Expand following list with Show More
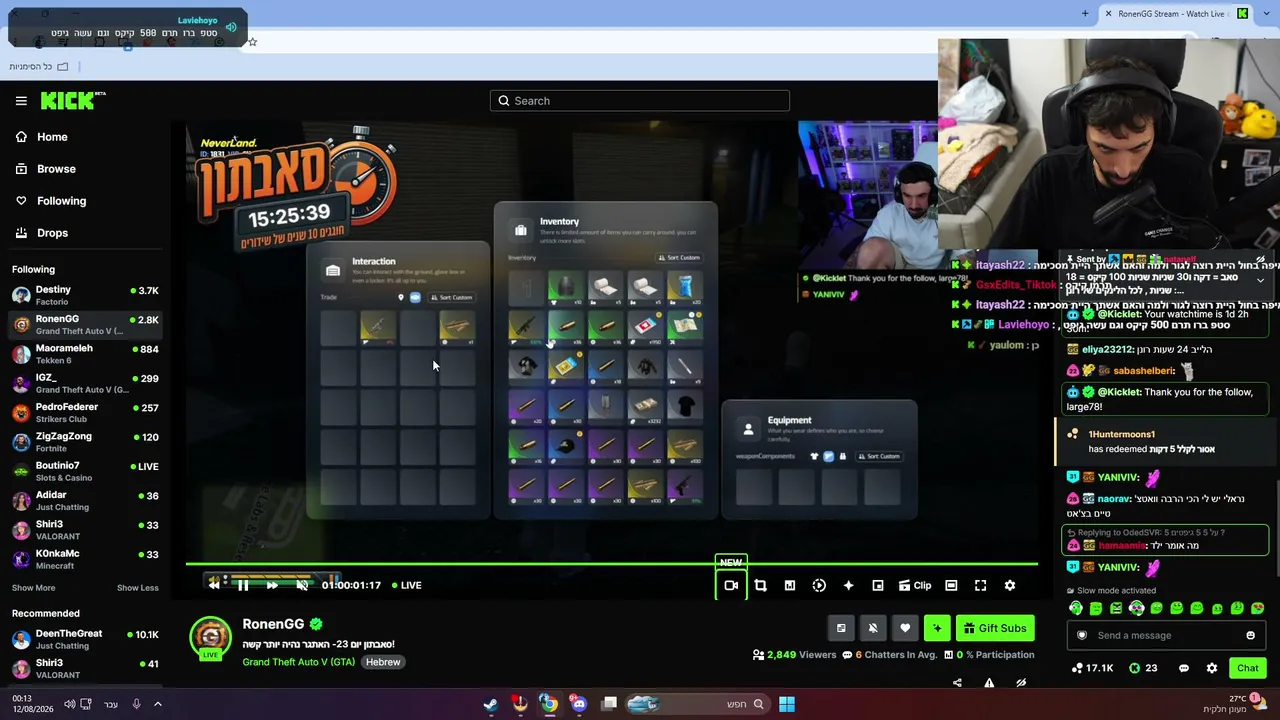The width and height of the screenshot is (1280, 720). pos(34,588)
